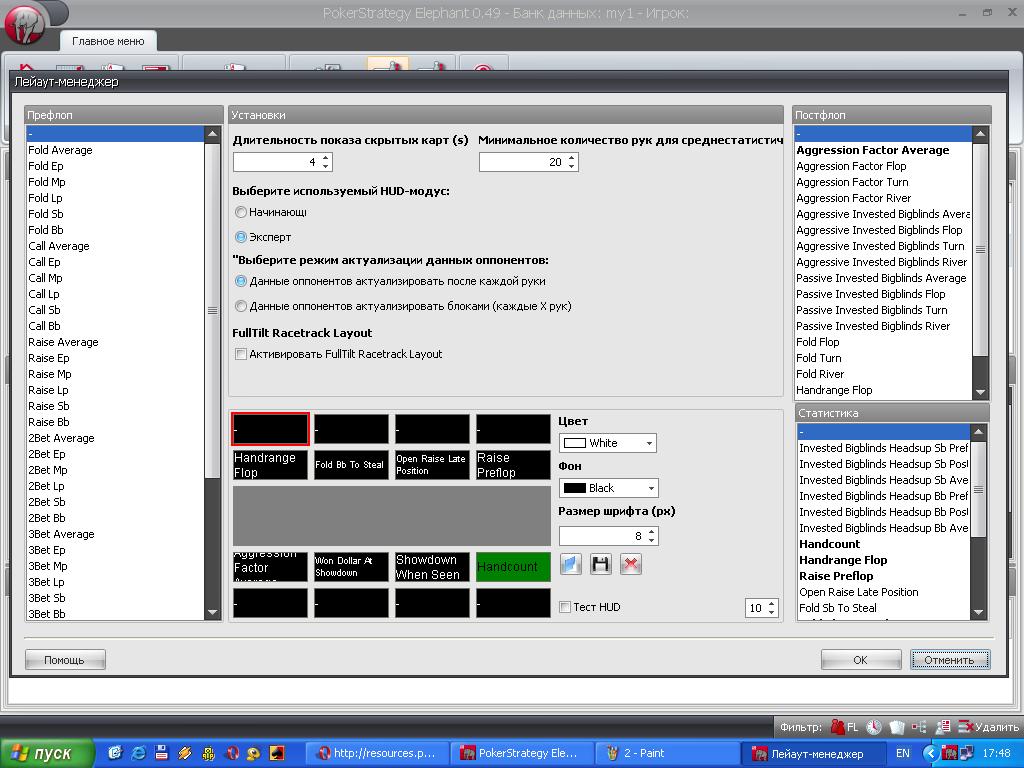Select the Showdown When Seen HUD cell

[x=432, y=567]
